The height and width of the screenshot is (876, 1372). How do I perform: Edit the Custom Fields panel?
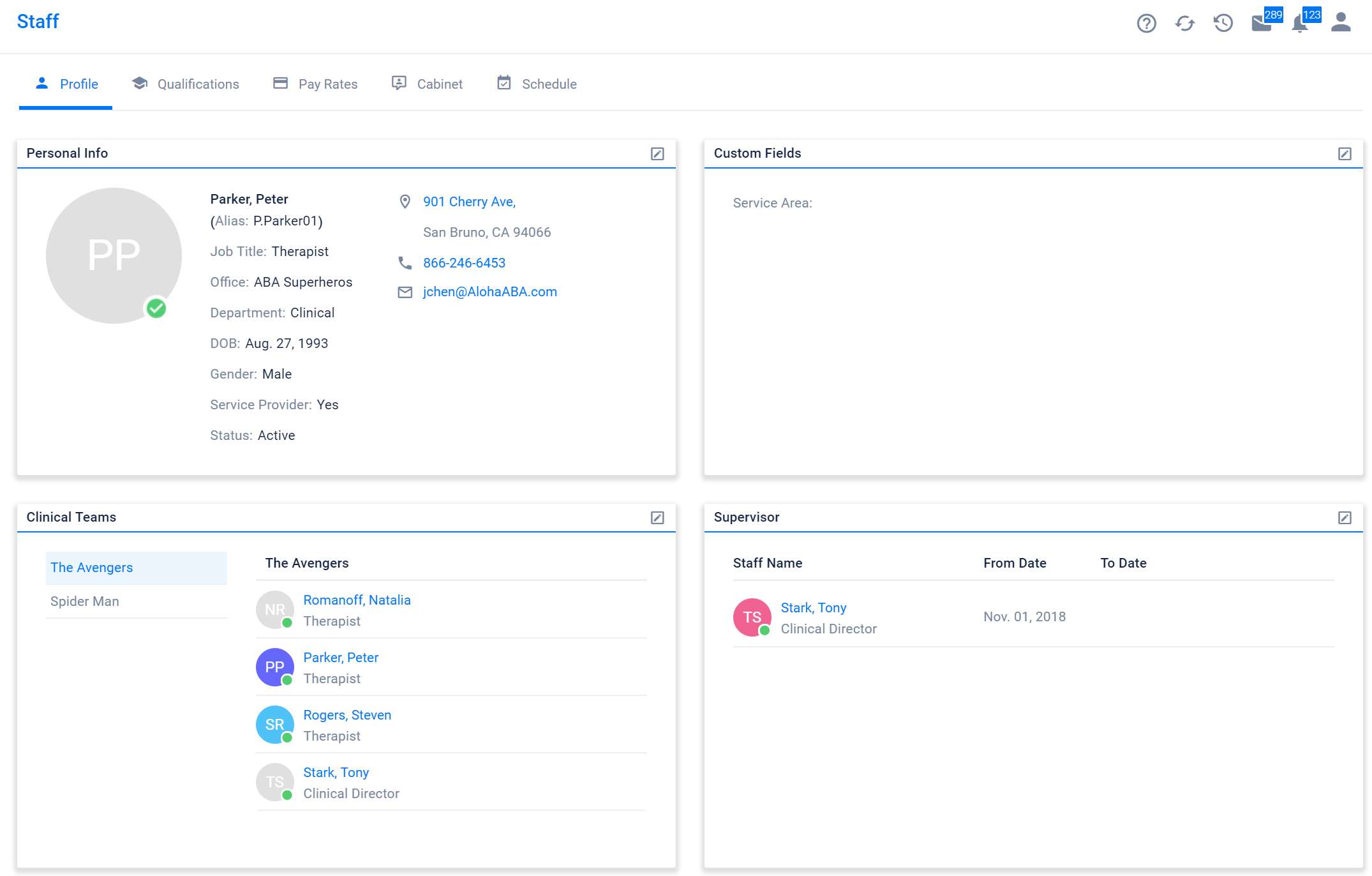(1345, 154)
